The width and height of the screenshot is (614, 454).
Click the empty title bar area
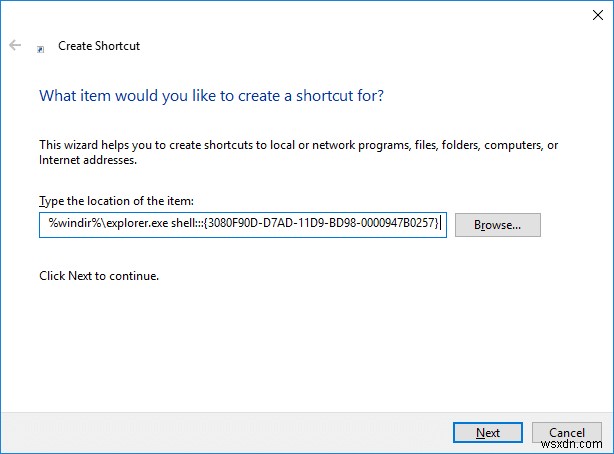[x=300, y=14]
